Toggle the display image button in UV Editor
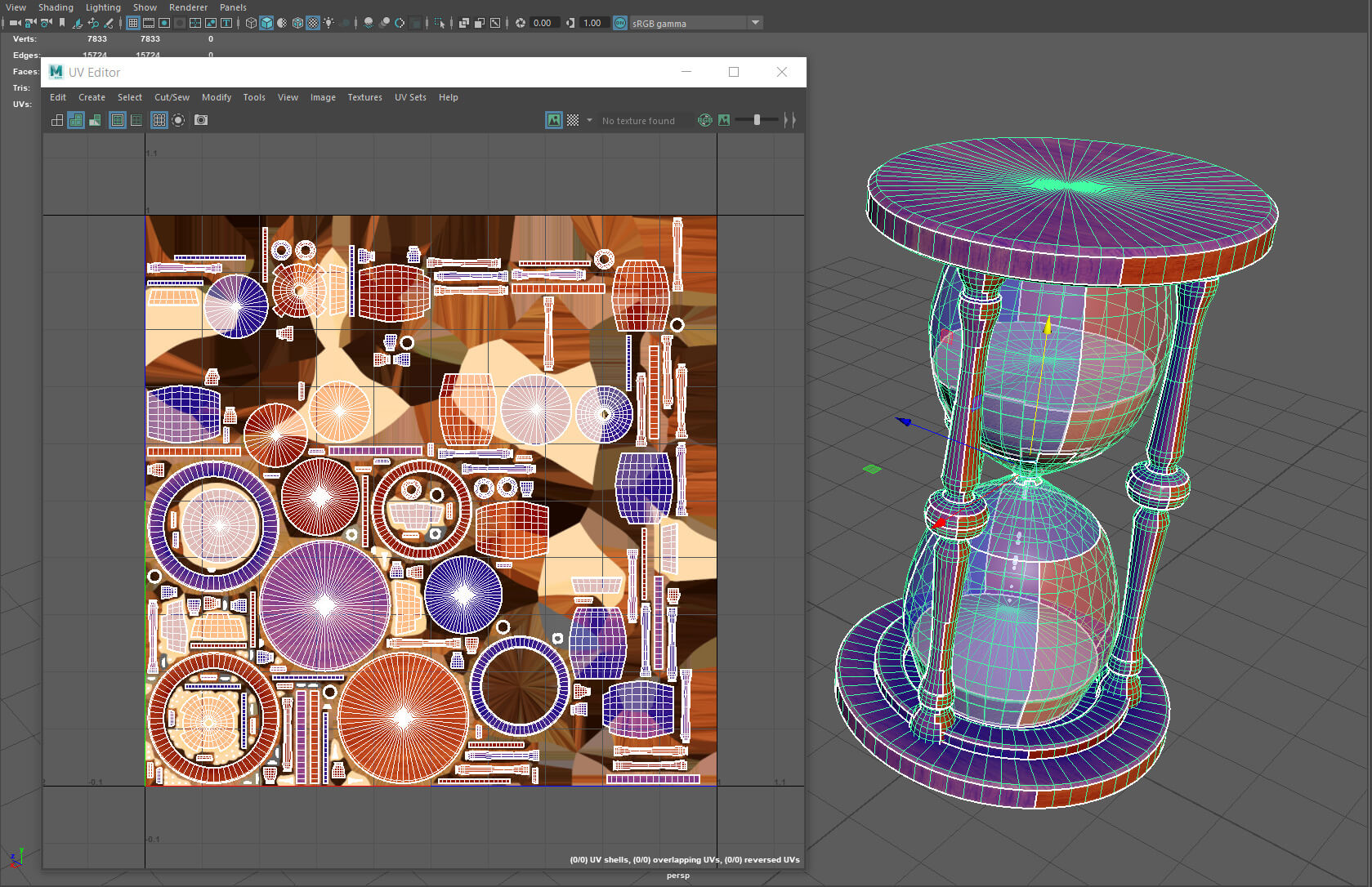The width and height of the screenshot is (1372, 887). pos(554,120)
